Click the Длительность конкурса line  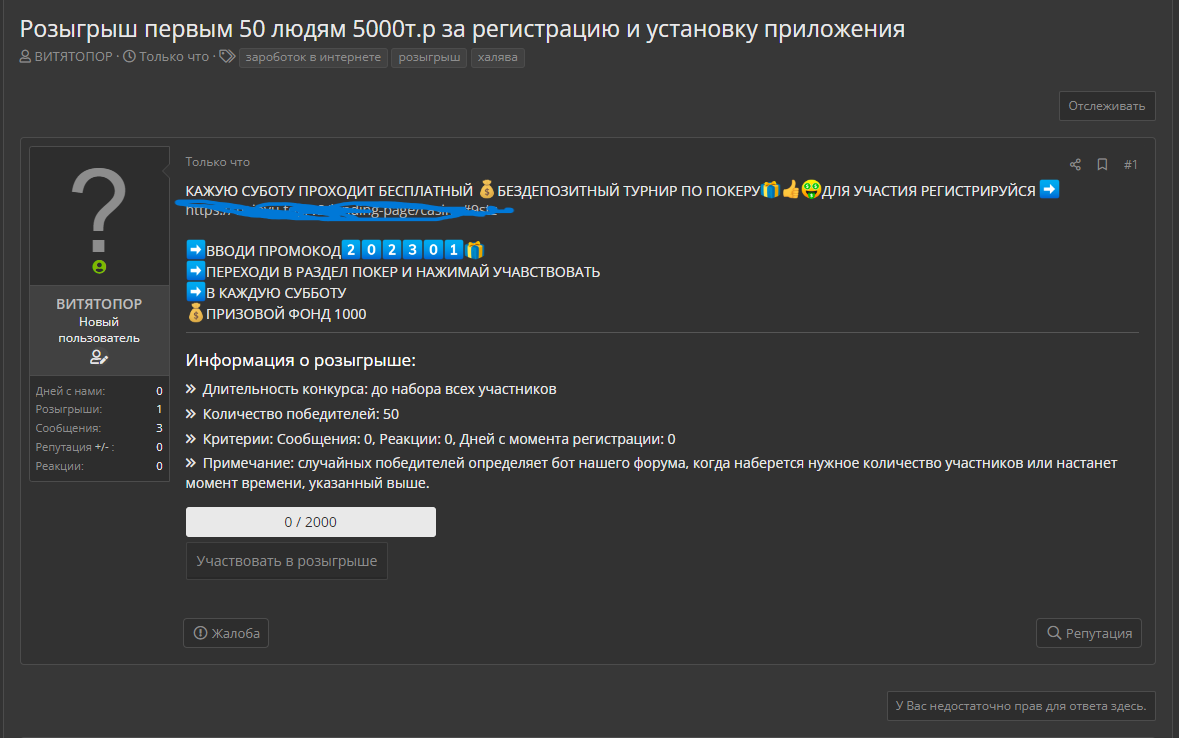pyautogui.click(x=371, y=389)
